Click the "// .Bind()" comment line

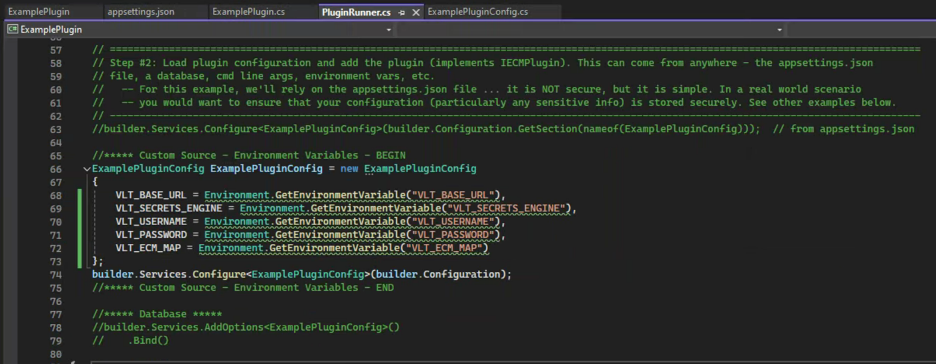click(131, 340)
